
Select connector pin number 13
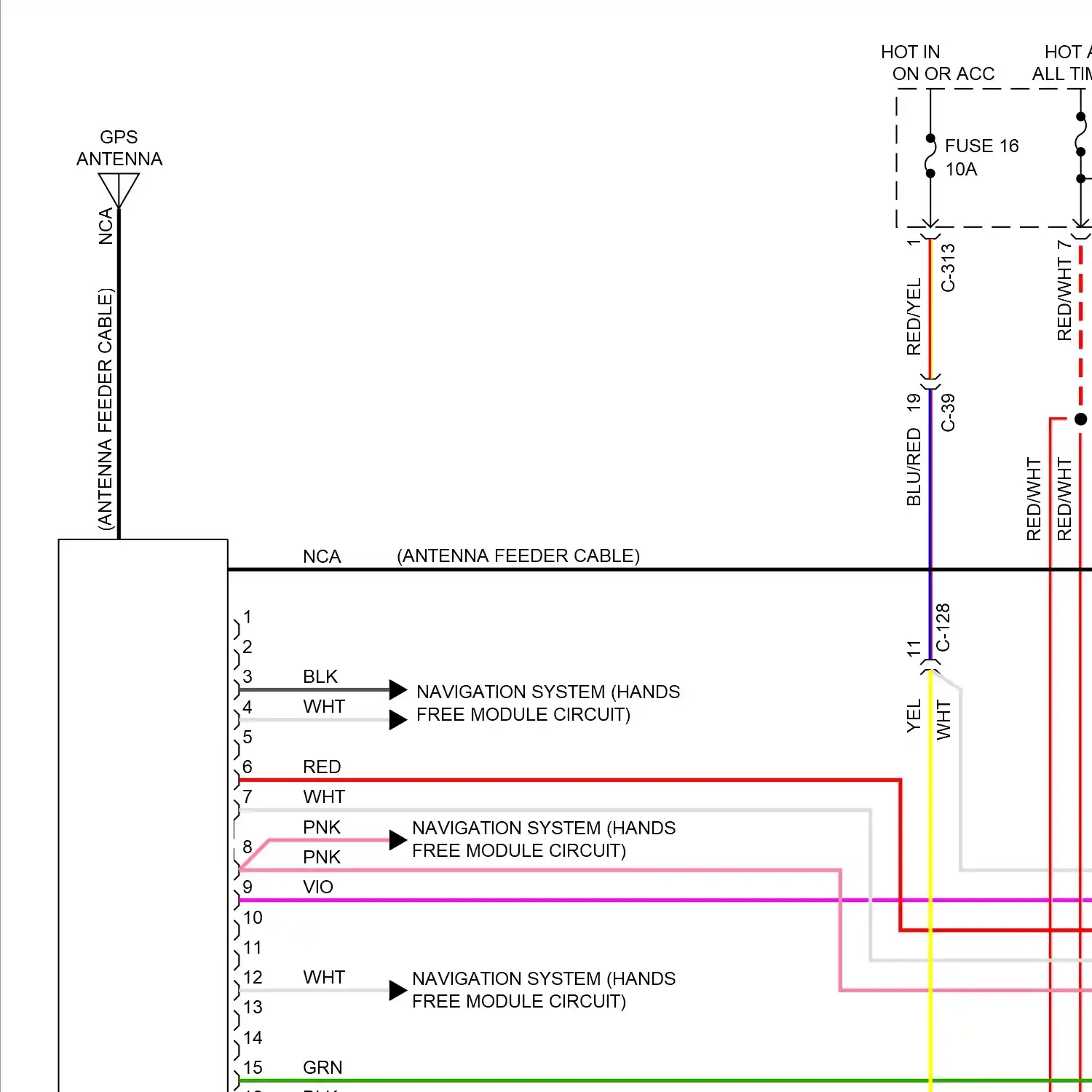[253, 1008]
